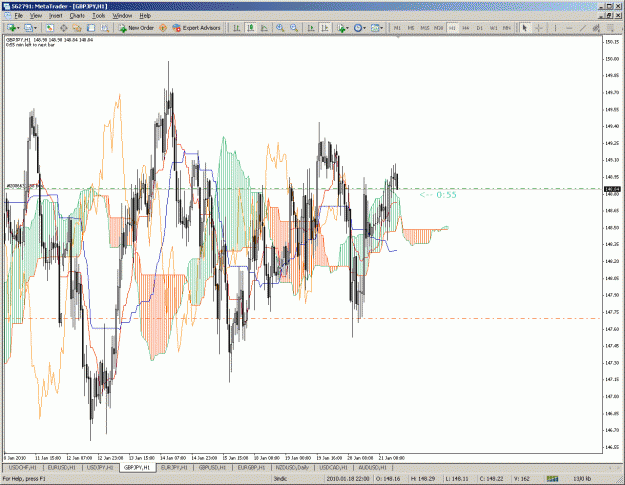The width and height of the screenshot is (625, 485).
Task: Switch to the USDCAD,H1 chart tab
Action: click(334, 467)
